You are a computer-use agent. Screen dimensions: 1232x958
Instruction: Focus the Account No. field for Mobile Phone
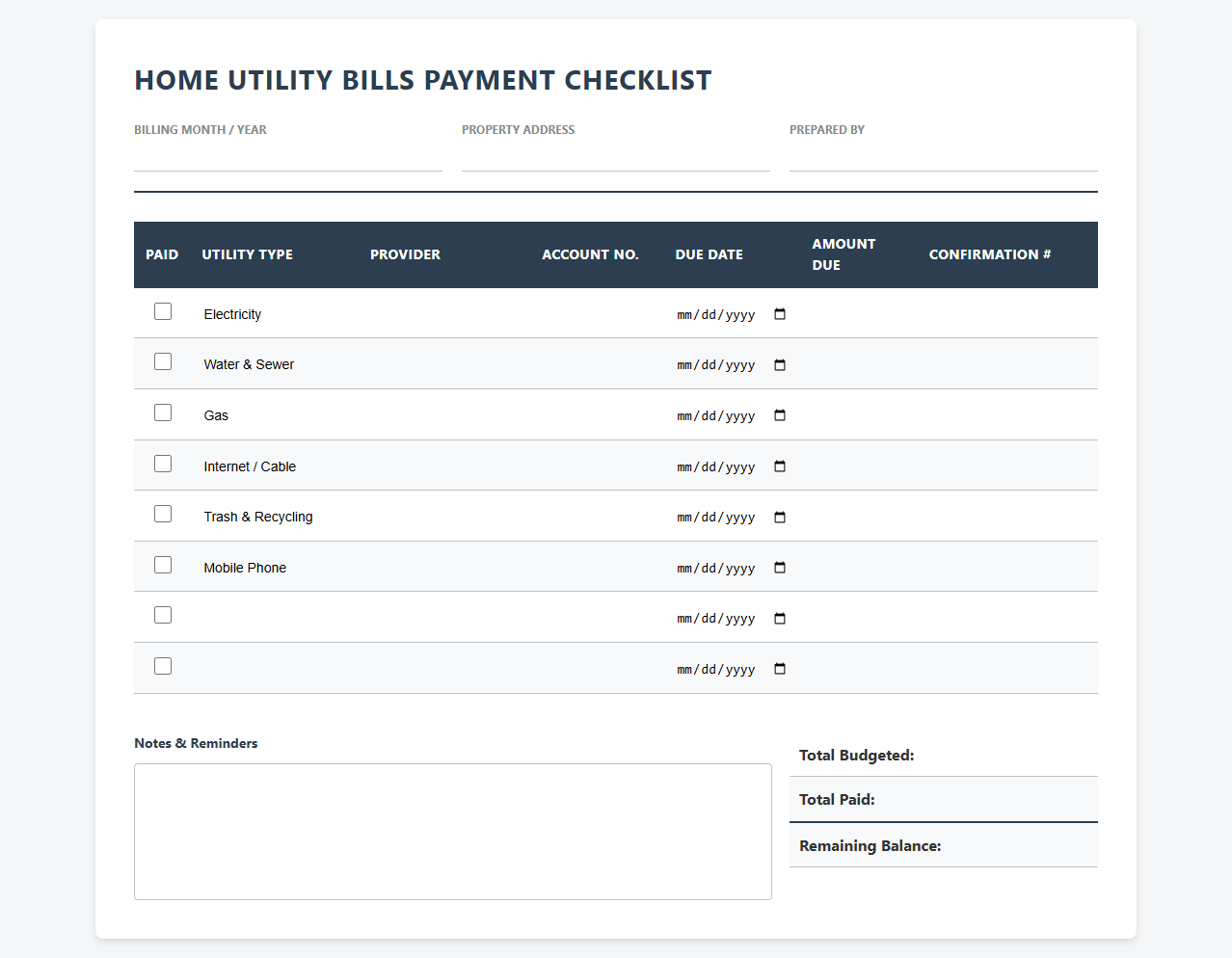597,568
